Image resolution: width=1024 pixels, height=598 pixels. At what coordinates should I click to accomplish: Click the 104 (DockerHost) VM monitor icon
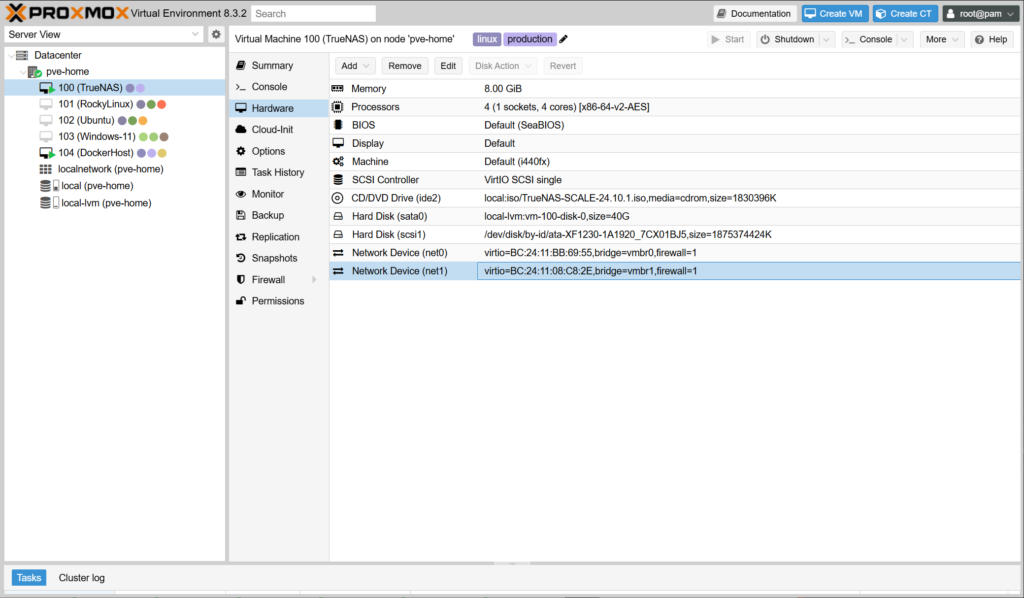(x=46, y=153)
